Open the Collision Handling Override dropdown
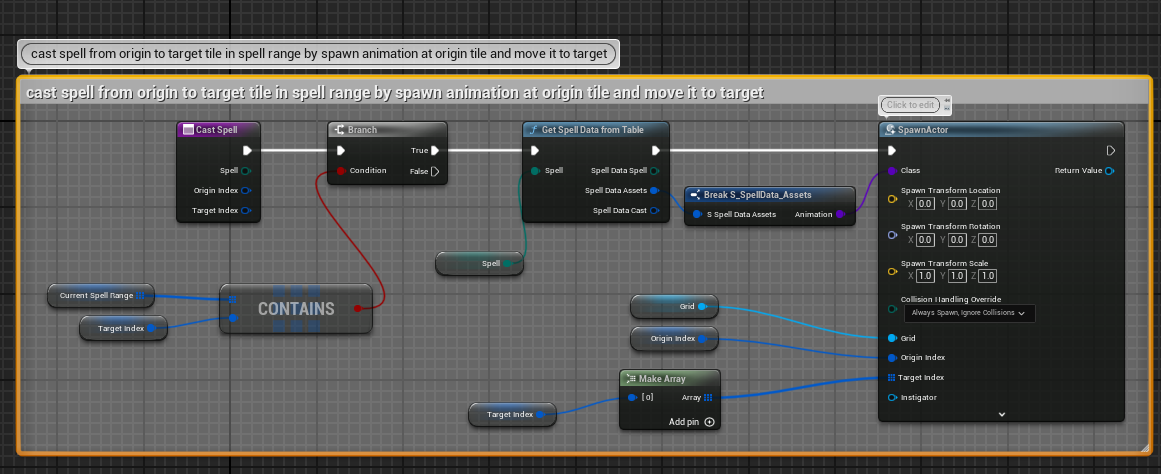The image size is (1161, 474). pos(969,313)
